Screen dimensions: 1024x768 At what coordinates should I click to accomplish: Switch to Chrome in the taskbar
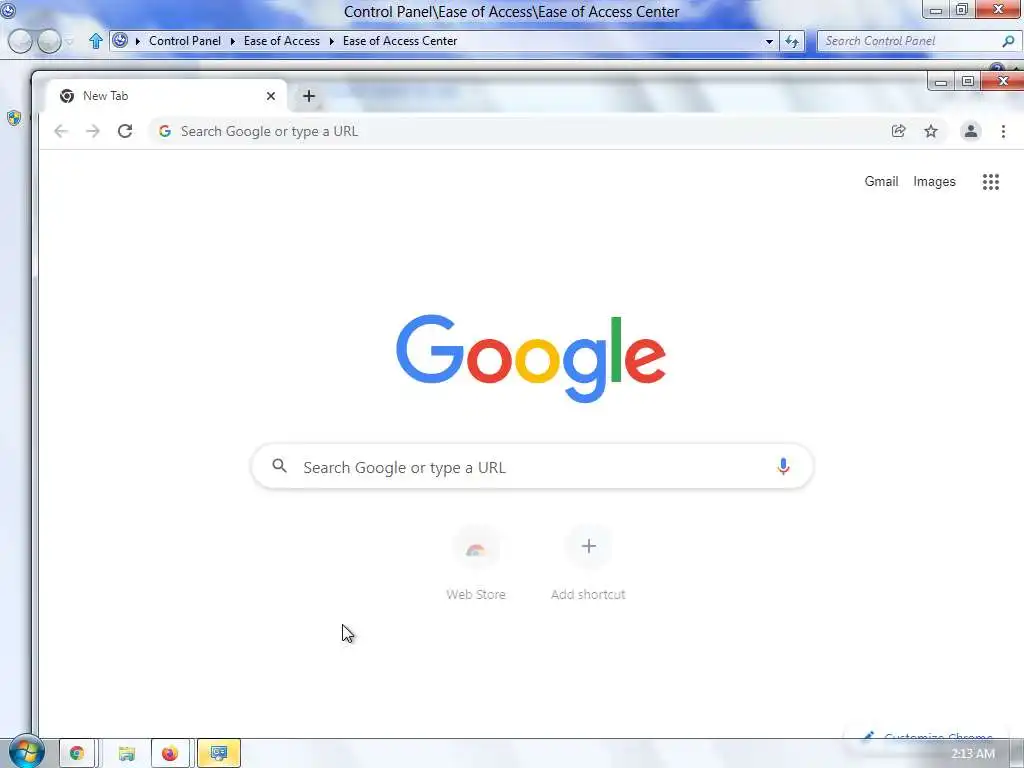[78, 754]
